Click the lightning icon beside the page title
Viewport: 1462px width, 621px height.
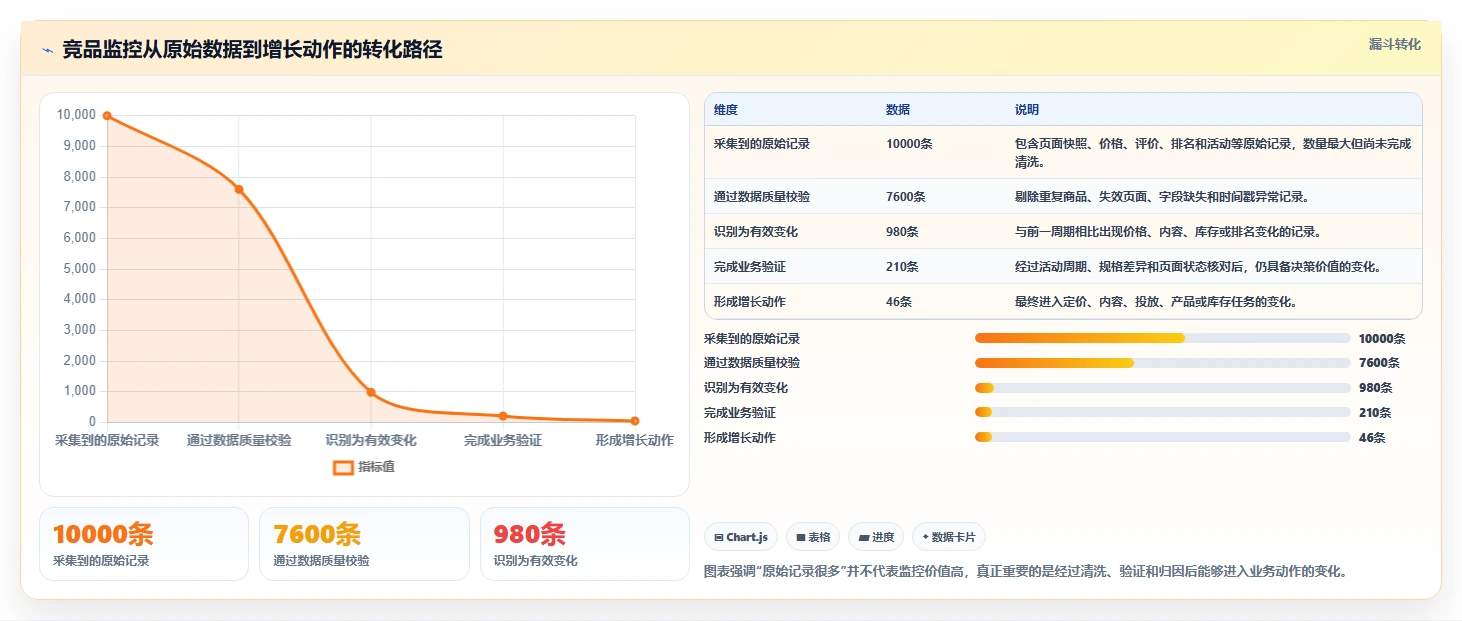click(47, 50)
